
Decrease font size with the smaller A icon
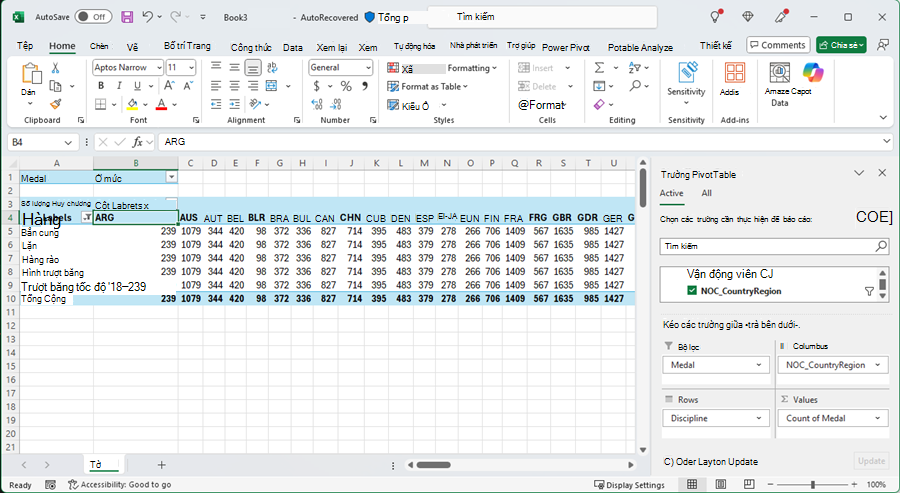pos(188,86)
